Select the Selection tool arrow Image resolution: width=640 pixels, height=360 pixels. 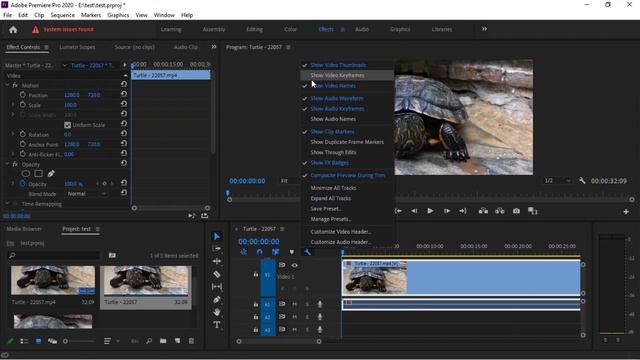coord(217,236)
